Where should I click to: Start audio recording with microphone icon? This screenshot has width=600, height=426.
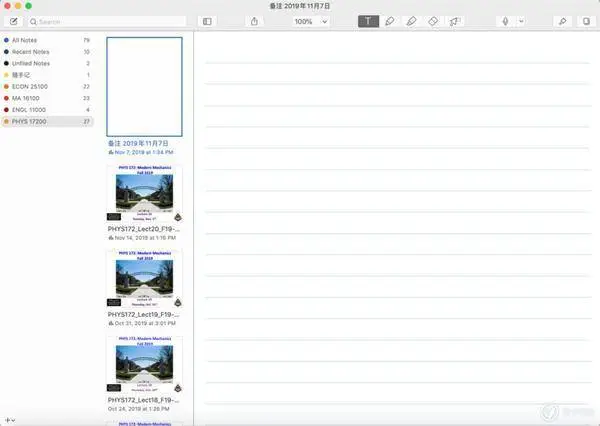(505, 21)
